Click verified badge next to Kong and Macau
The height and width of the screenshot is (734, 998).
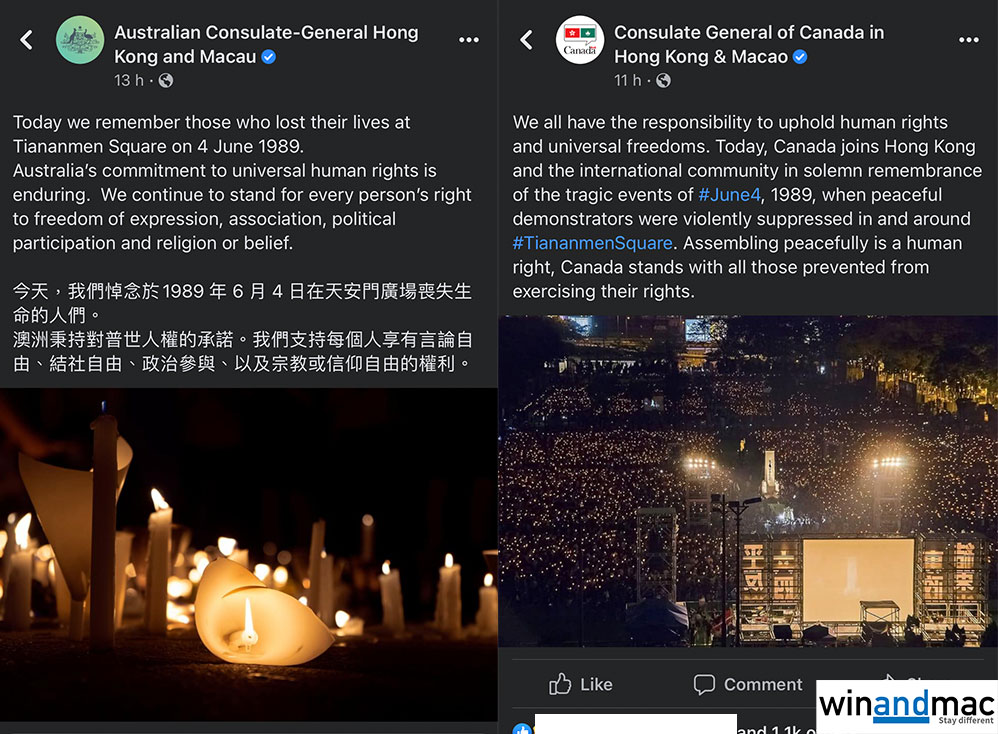(x=269, y=57)
